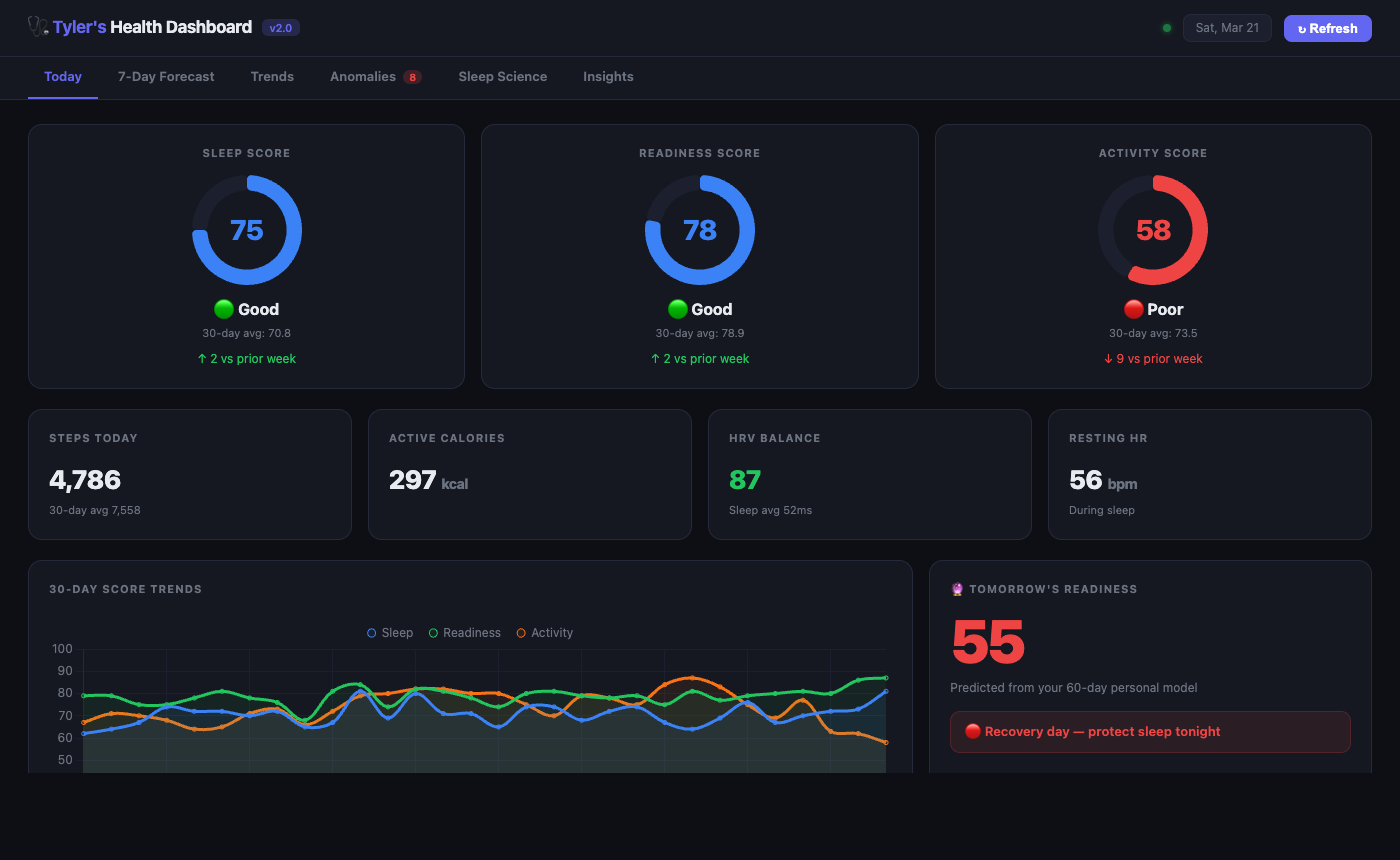1400x860 pixels.
Task: Switch to the Trends tab
Action: (272, 76)
